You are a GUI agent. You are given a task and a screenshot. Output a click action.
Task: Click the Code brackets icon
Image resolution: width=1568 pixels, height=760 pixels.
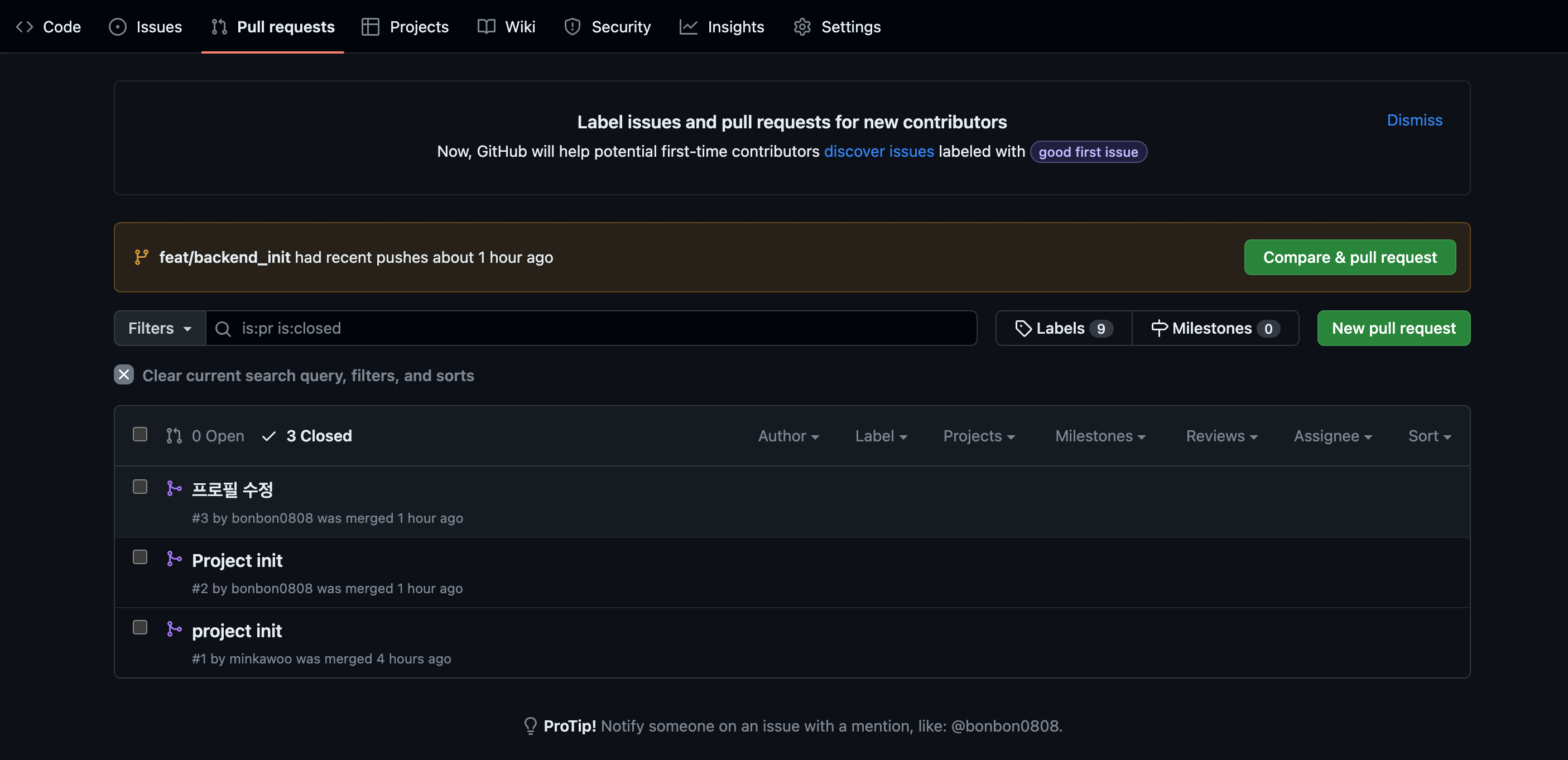pyautogui.click(x=25, y=27)
